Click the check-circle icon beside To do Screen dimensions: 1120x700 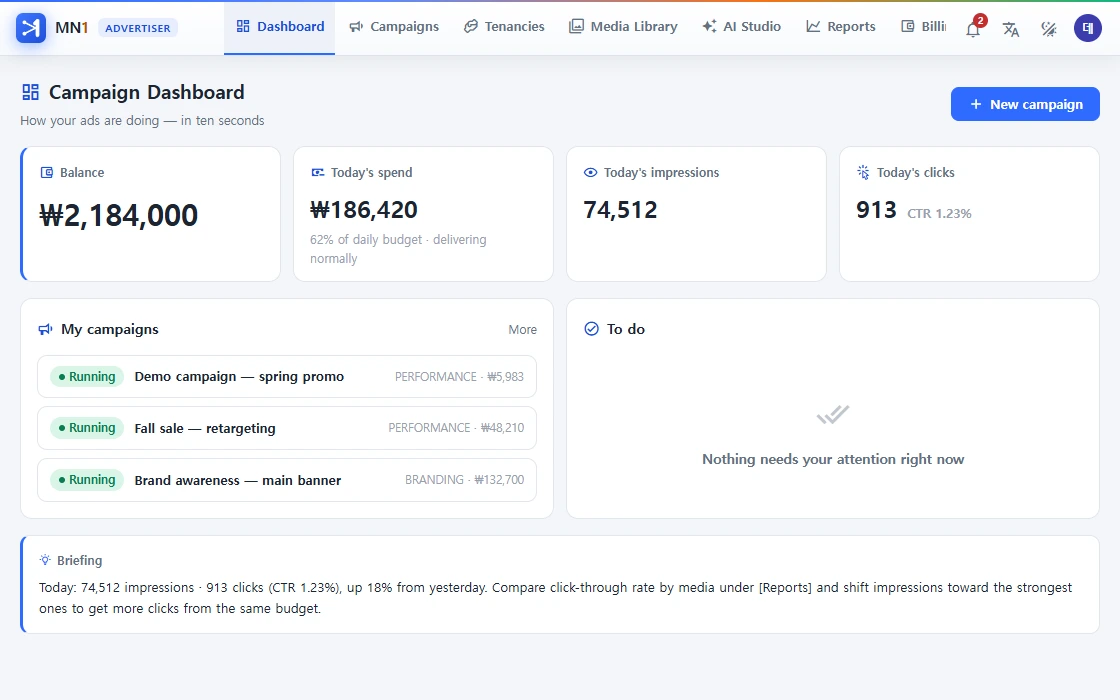(591, 329)
